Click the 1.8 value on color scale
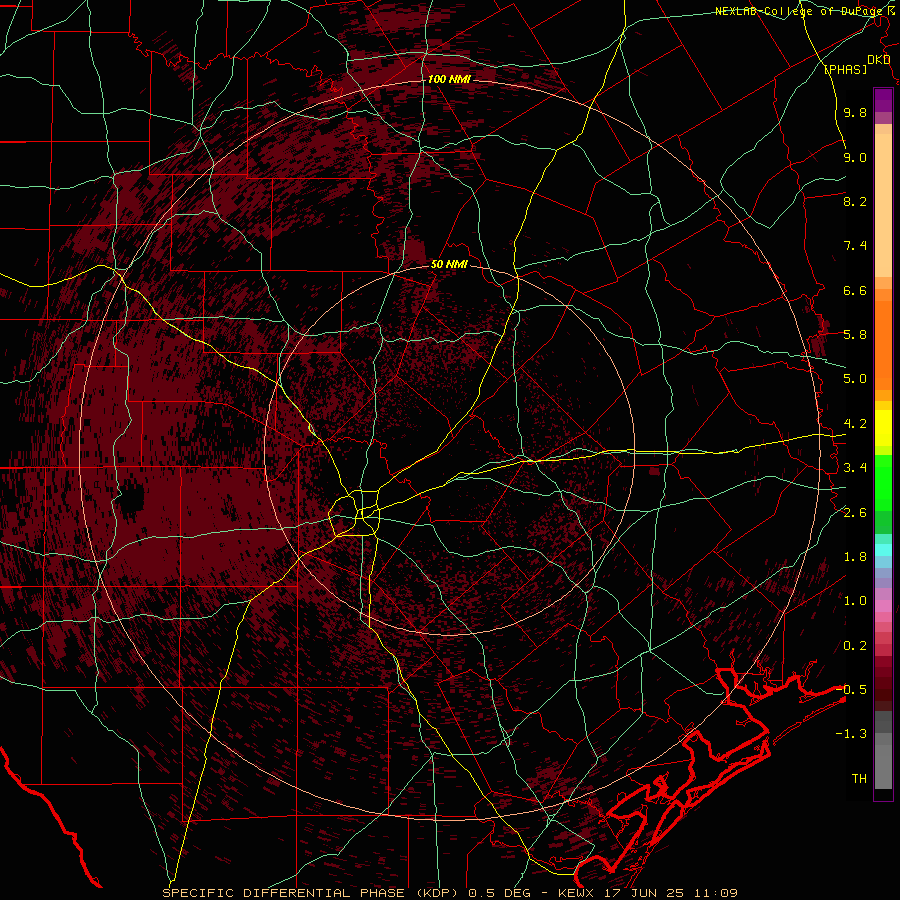The height and width of the screenshot is (900, 900). click(855, 557)
